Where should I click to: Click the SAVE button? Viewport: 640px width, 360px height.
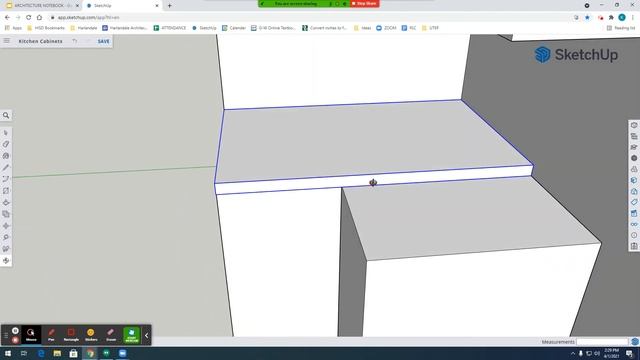click(103, 41)
